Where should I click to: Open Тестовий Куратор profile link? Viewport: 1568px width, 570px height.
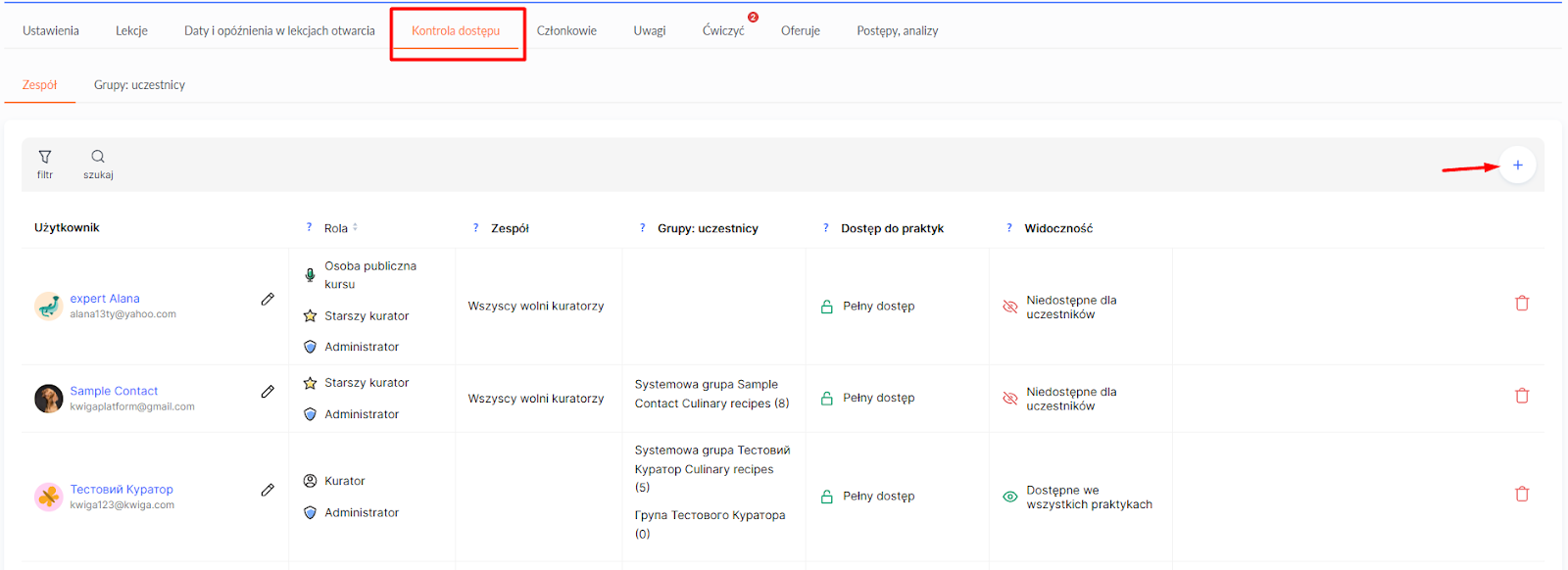(122, 489)
